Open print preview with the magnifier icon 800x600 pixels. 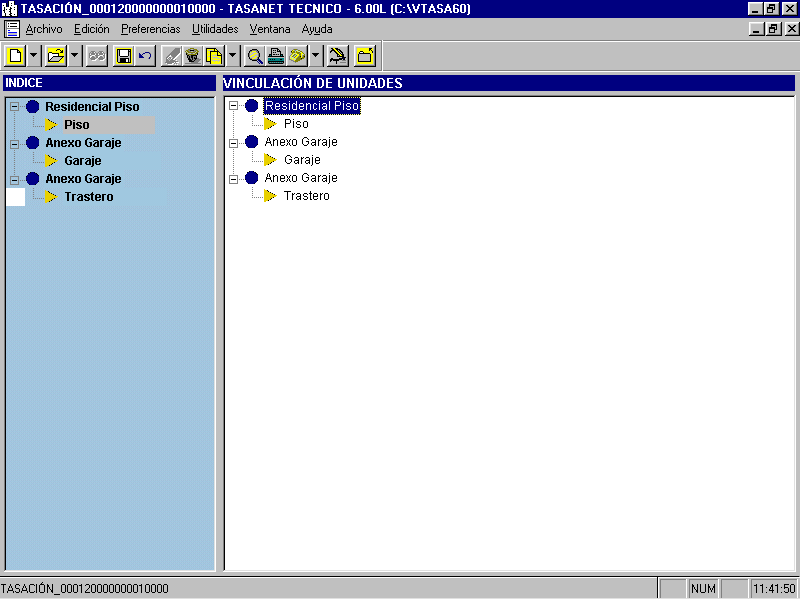255,56
